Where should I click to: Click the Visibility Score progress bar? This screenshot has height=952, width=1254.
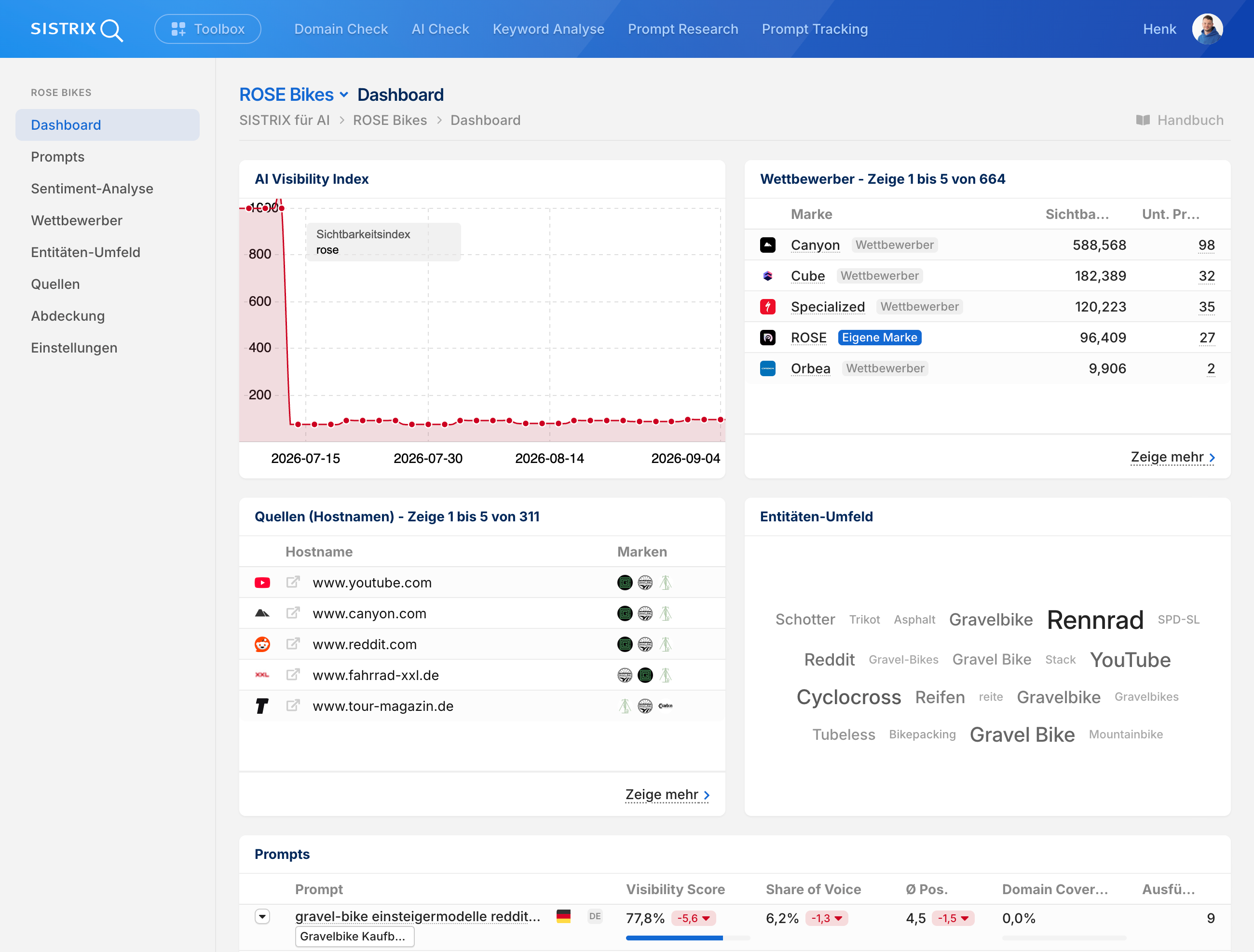coord(687,939)
